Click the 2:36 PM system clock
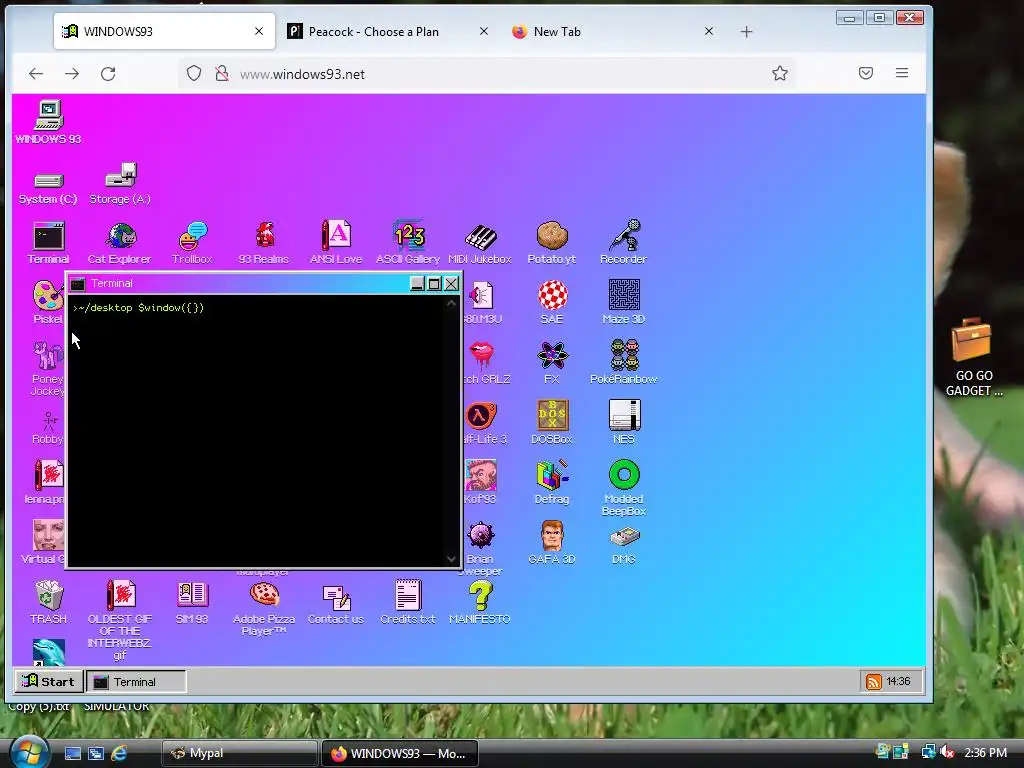Viewport: 1024px width, 768px height. [985, 752]
